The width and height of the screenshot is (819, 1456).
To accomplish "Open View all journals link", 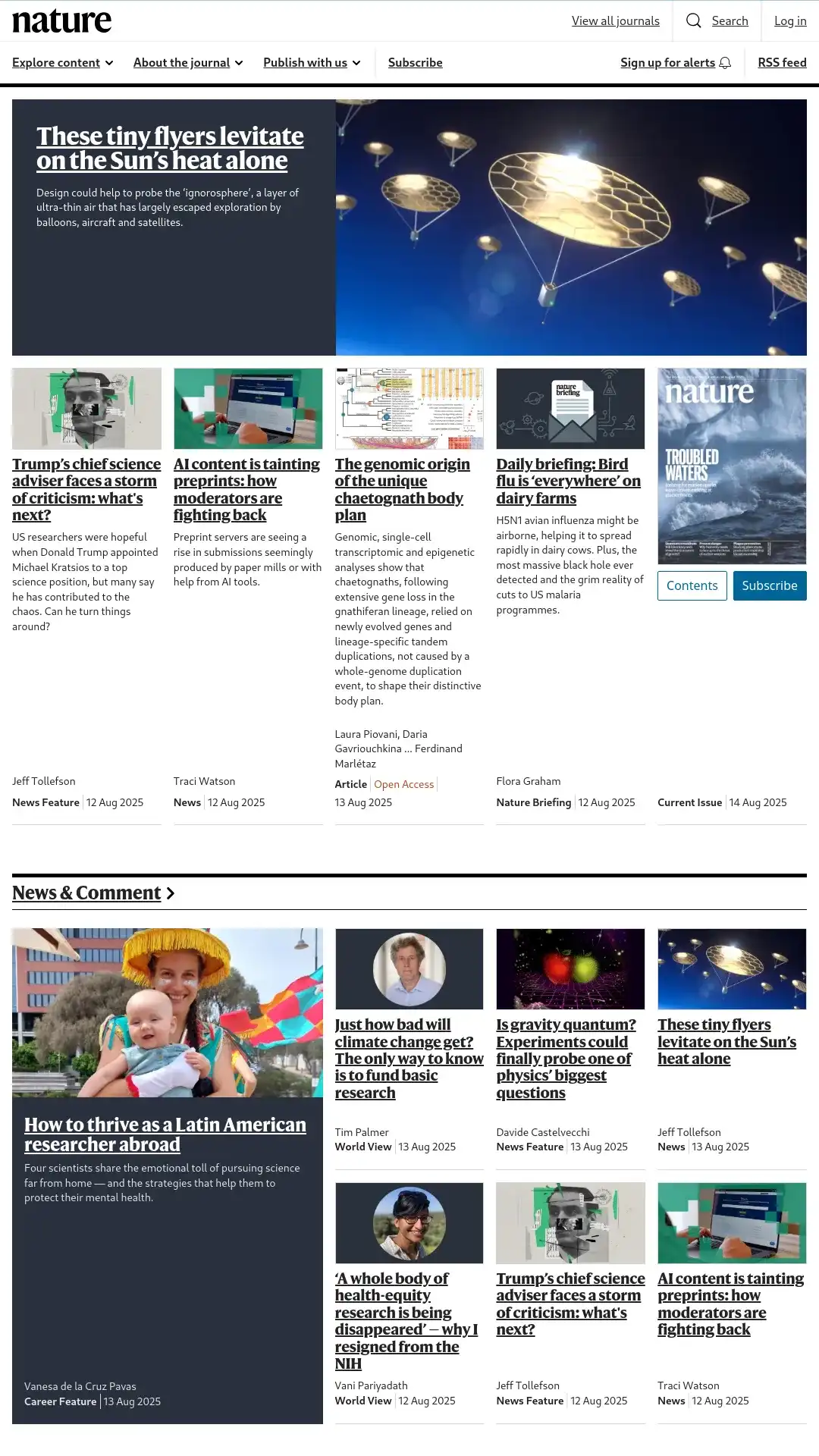I will [x=616, y=21].
